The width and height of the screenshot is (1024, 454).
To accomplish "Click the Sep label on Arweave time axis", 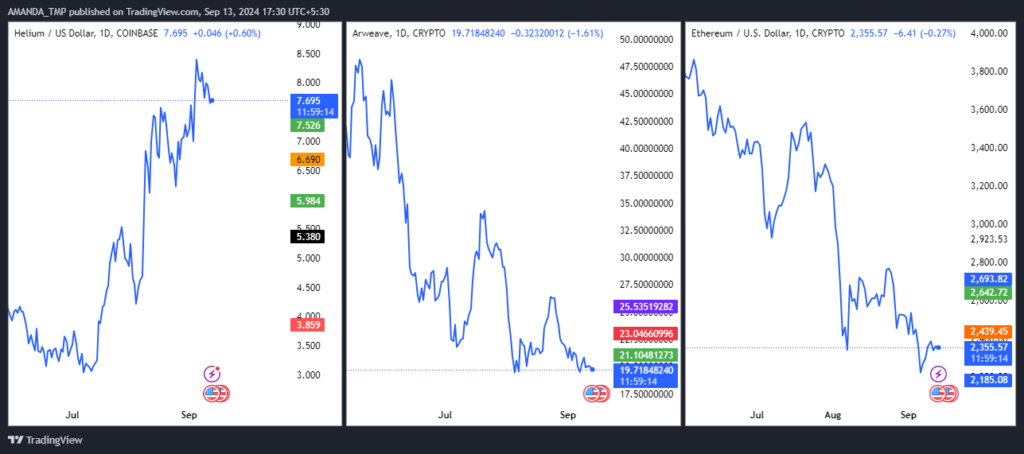I will 567,415.
